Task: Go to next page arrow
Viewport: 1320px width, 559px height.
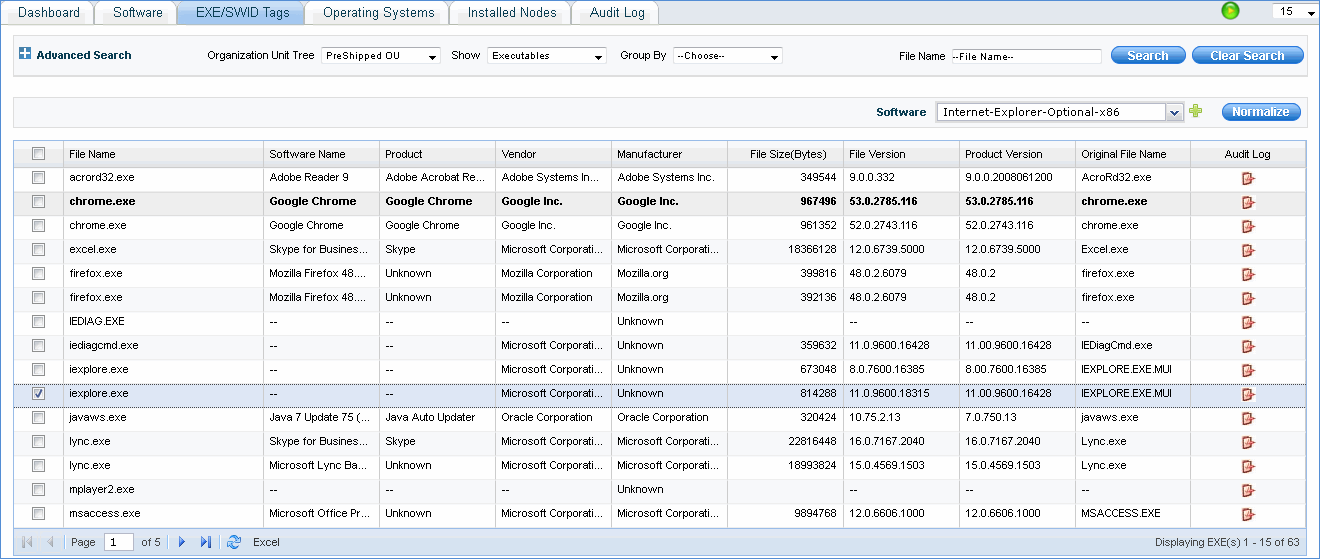Action: pos(182,542)
